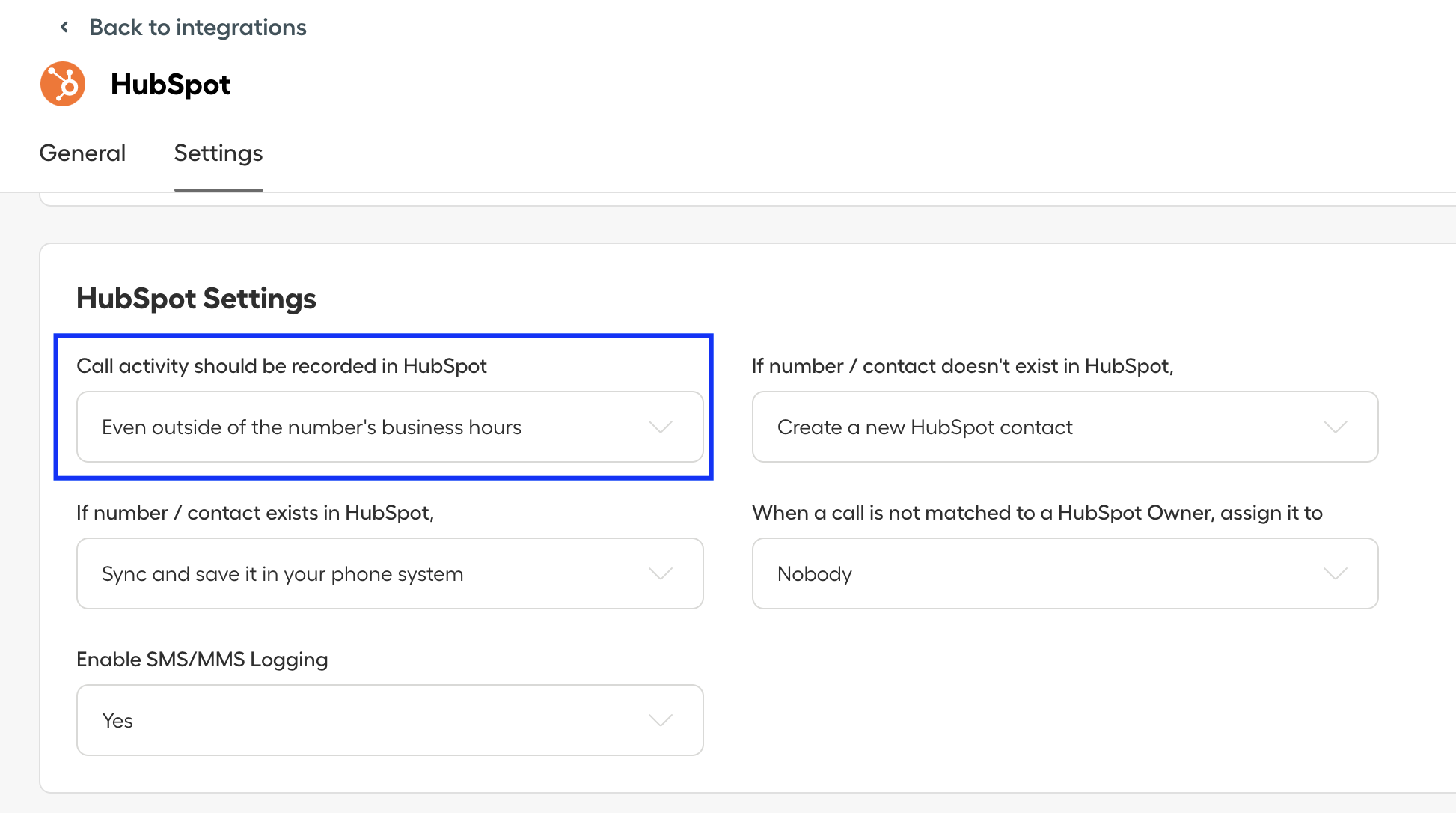Click the back arrow chevron icon
This screenshot has width=1456, height=813.
point(64,28)
